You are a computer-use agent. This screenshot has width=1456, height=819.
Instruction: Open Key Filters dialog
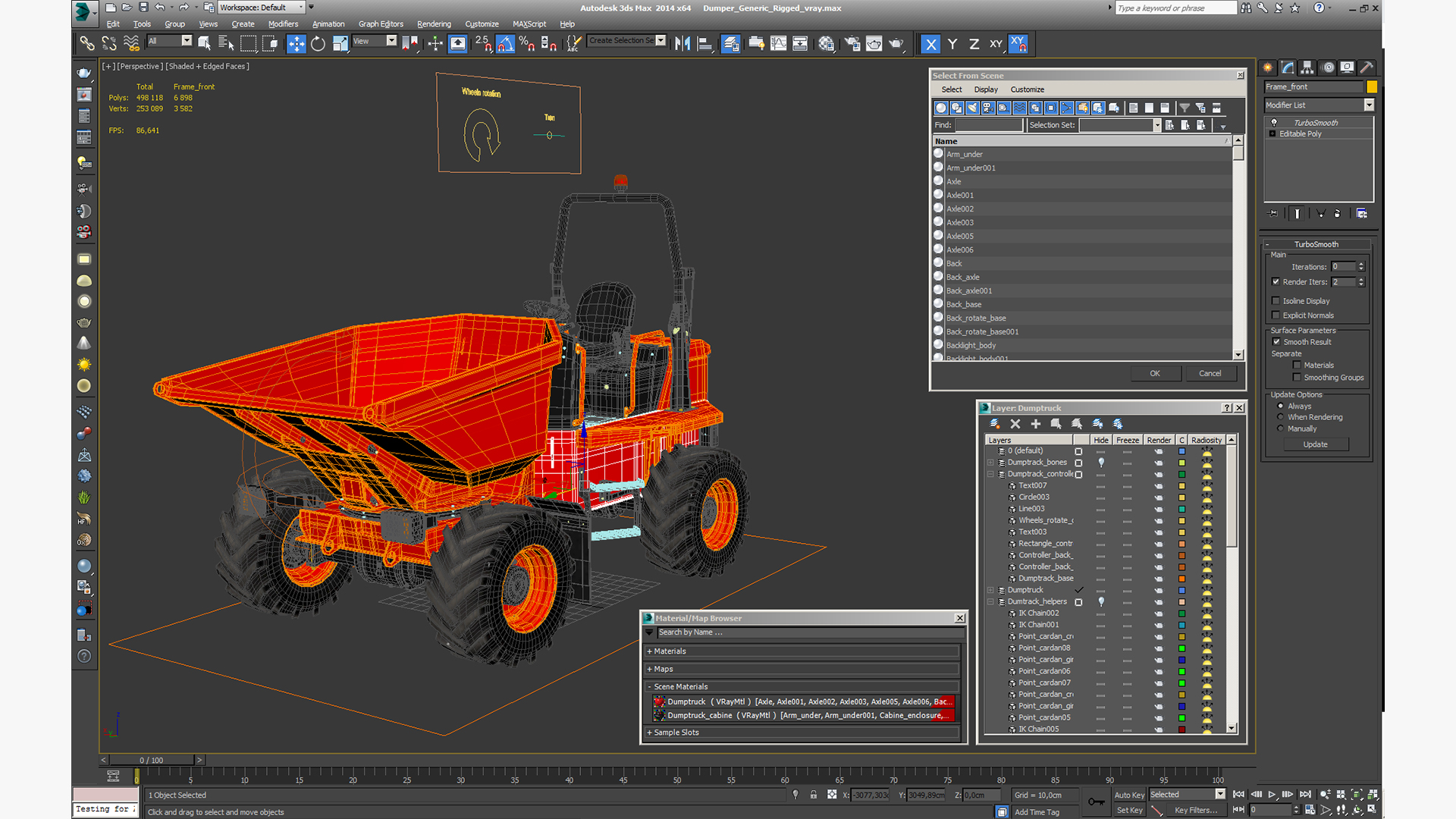coord(1196,810)
